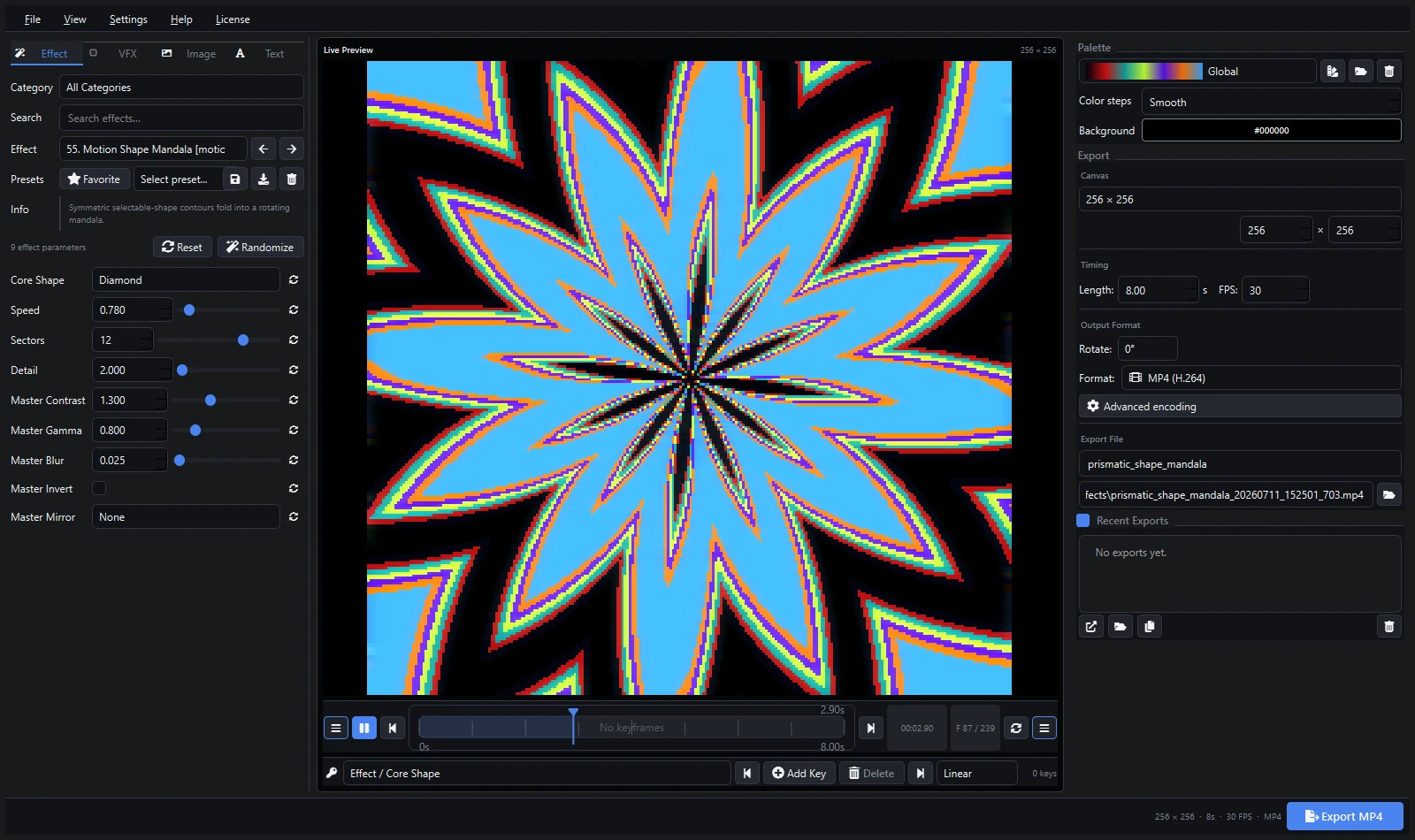The height and width of the screenshot is (840, 1415).
Task: Delete palette with trash icon
Action: pos(1389,72)
